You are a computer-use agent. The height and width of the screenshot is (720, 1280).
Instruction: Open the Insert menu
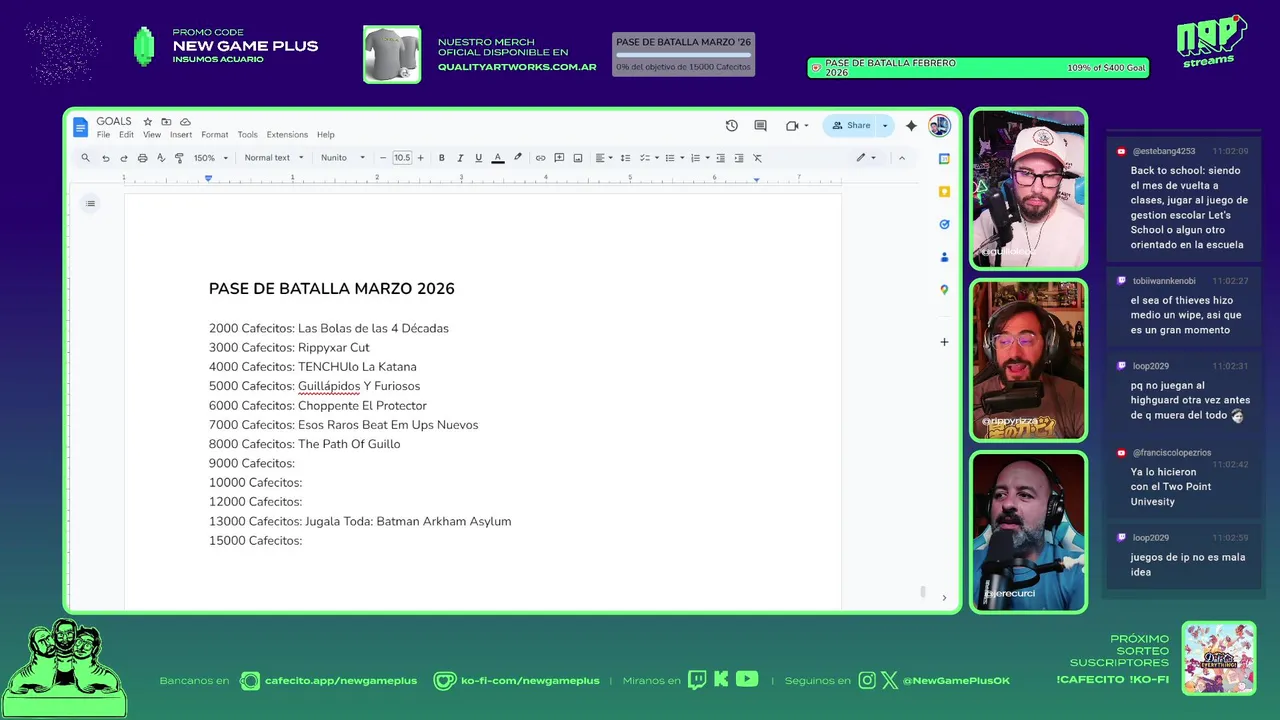(181, 135)
